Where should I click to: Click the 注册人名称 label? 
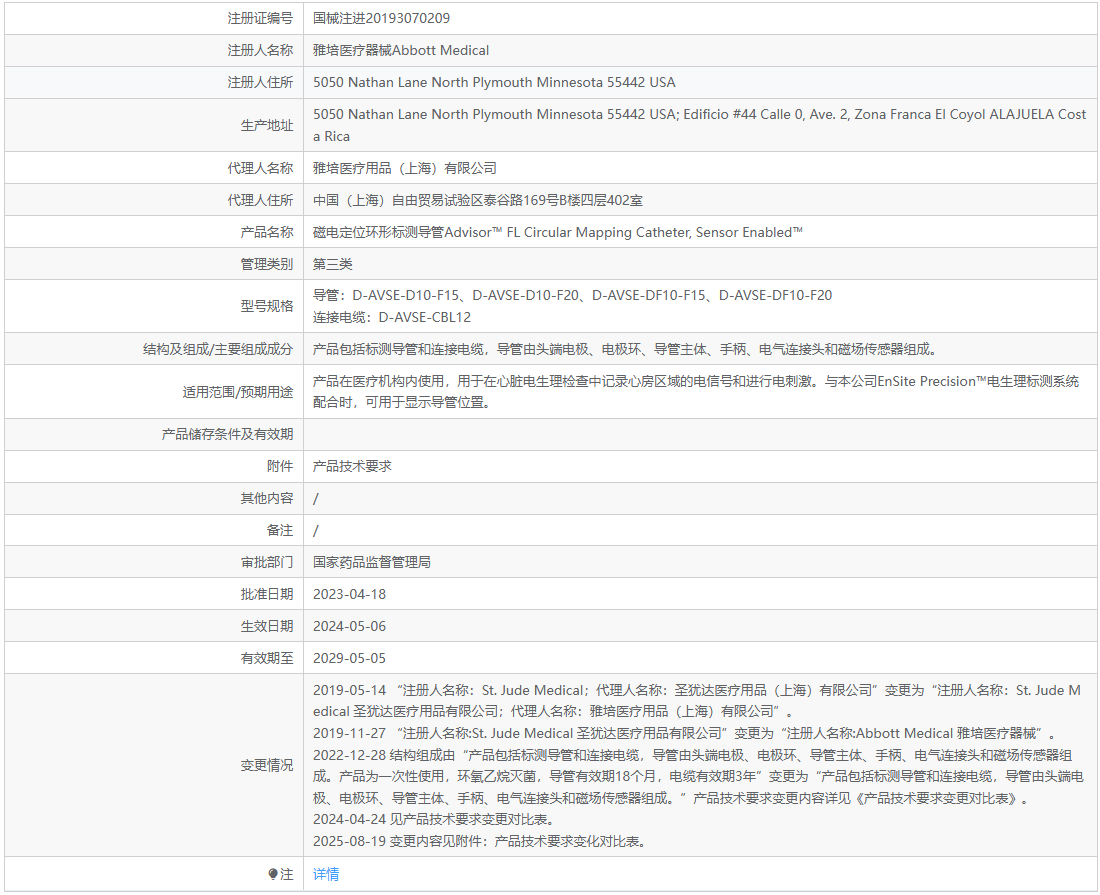tap(260, 51)
